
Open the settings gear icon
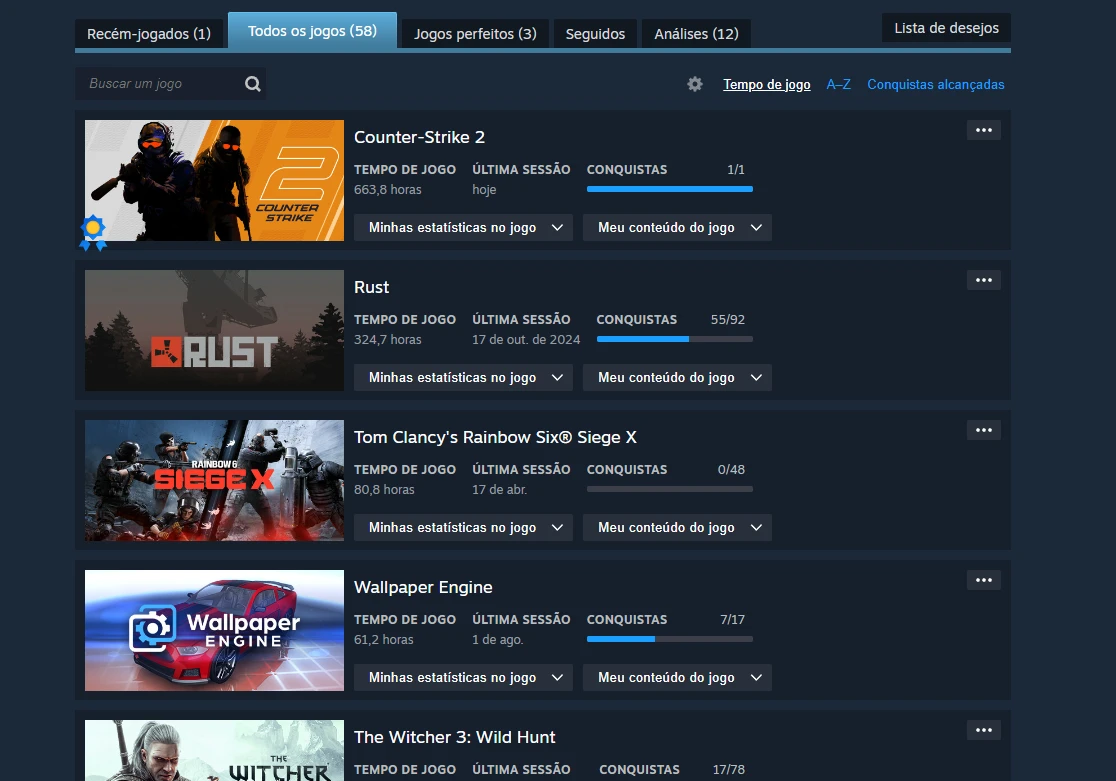pos(695,84)
